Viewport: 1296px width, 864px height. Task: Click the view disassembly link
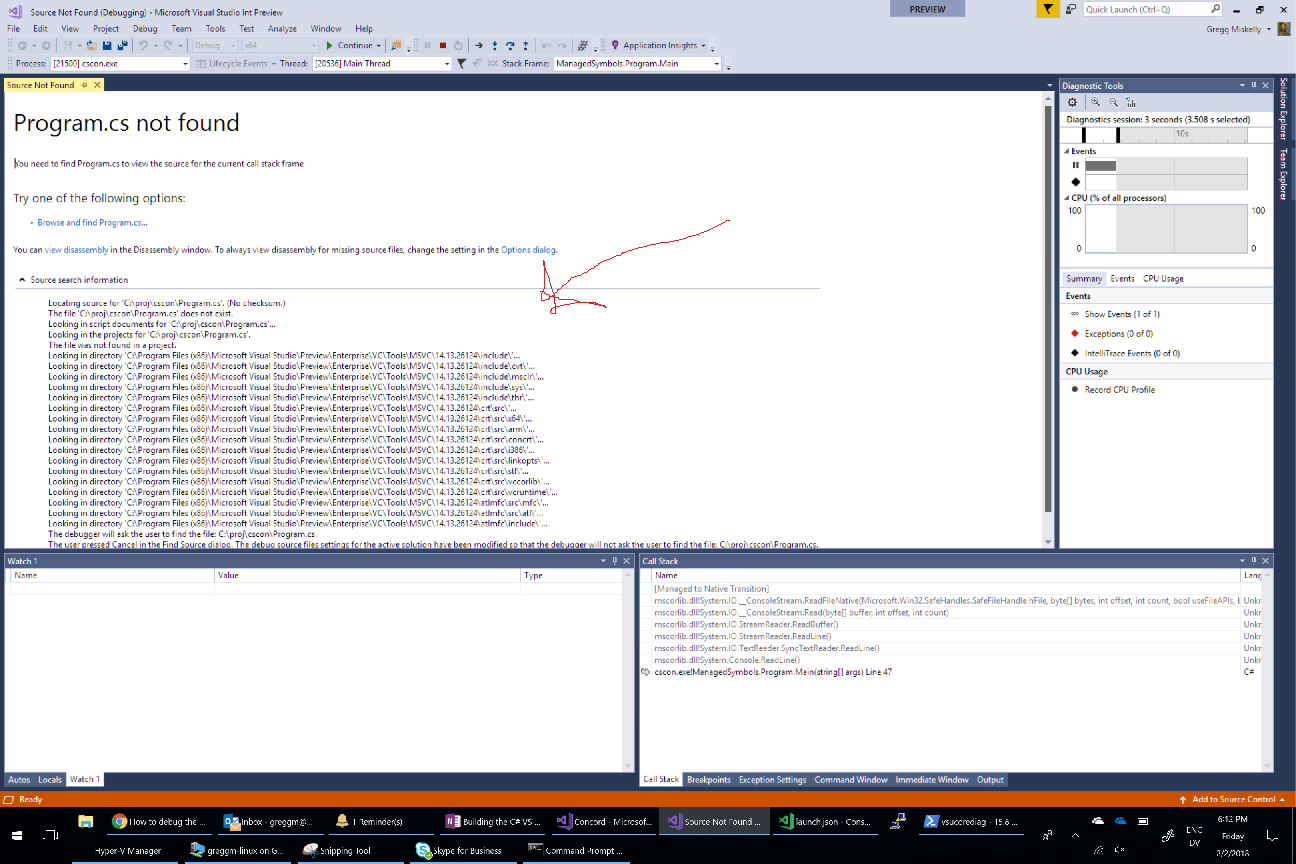click(76, 249)
